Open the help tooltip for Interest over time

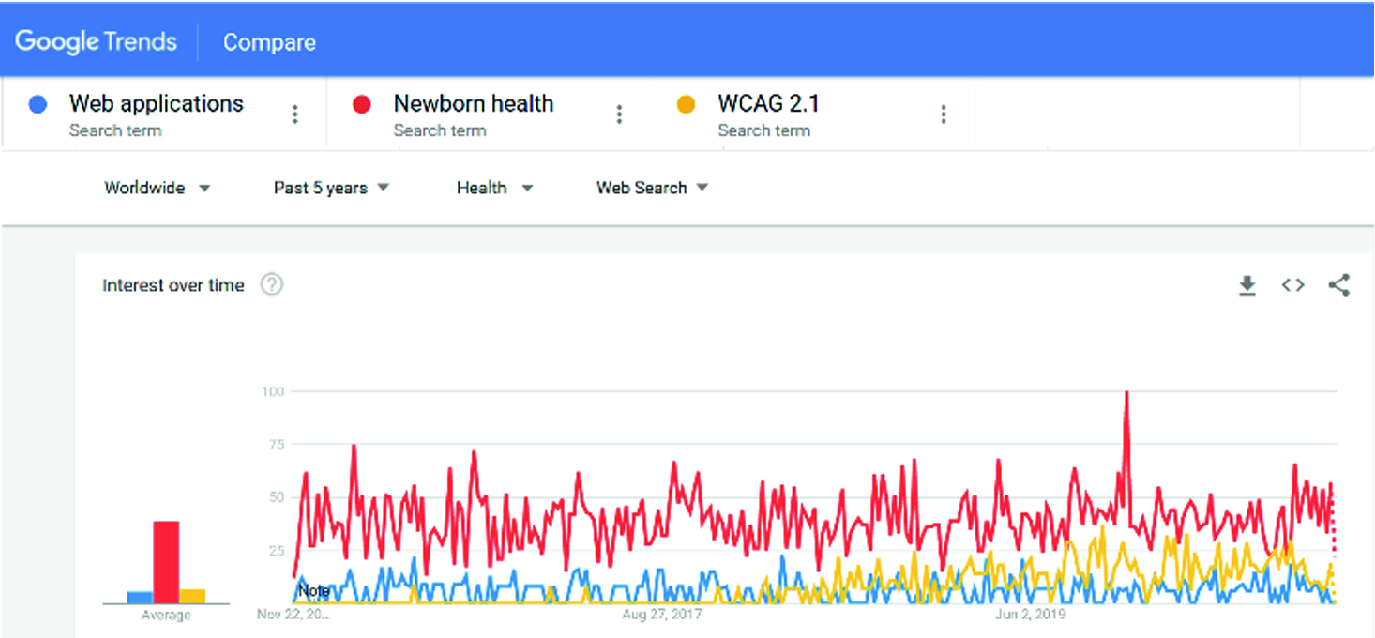pyautogui.click(x=275, y=285)
